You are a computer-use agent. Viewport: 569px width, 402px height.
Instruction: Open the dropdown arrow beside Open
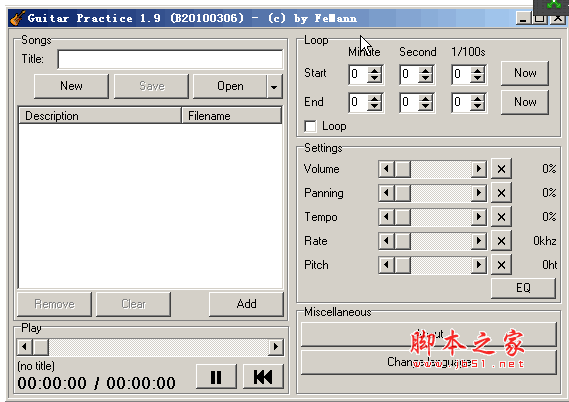[x=274, y=86]
